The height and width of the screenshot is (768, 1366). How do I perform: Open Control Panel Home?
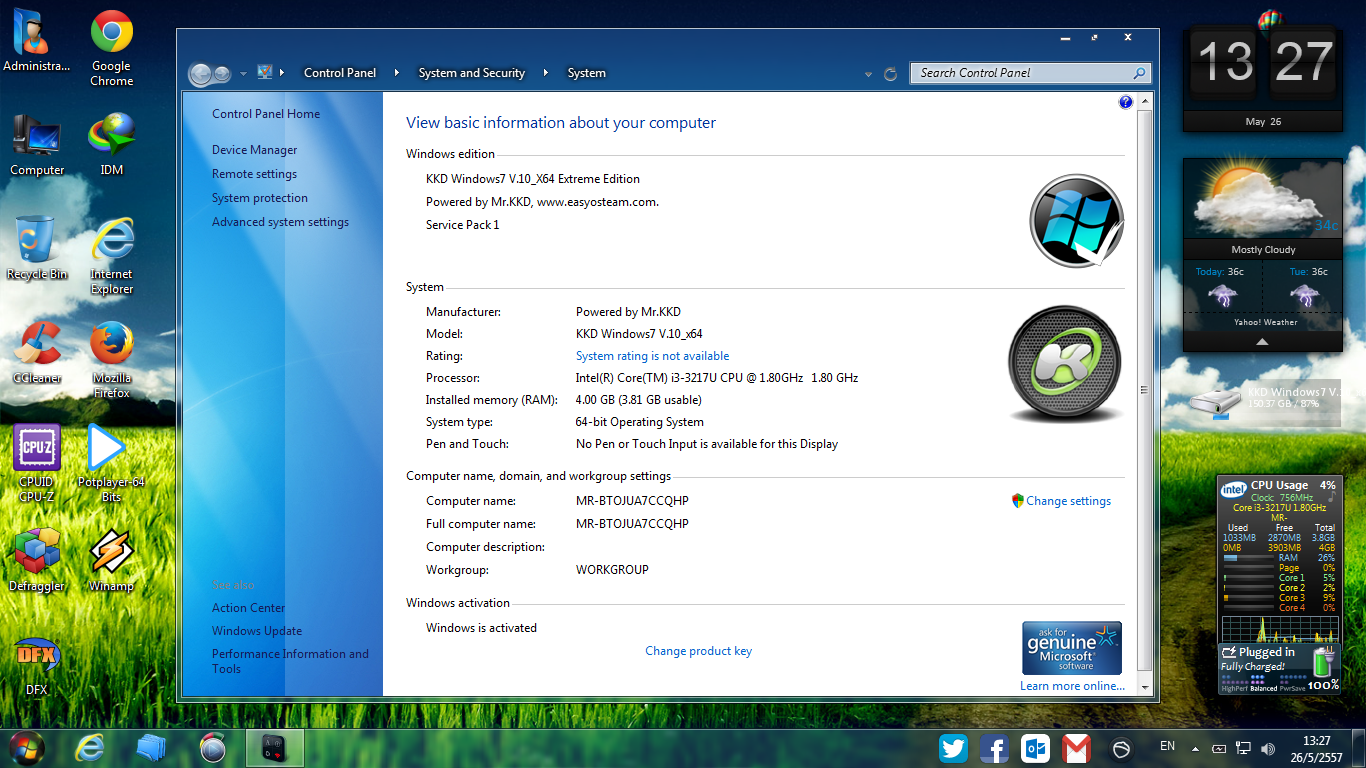[266, 114]
